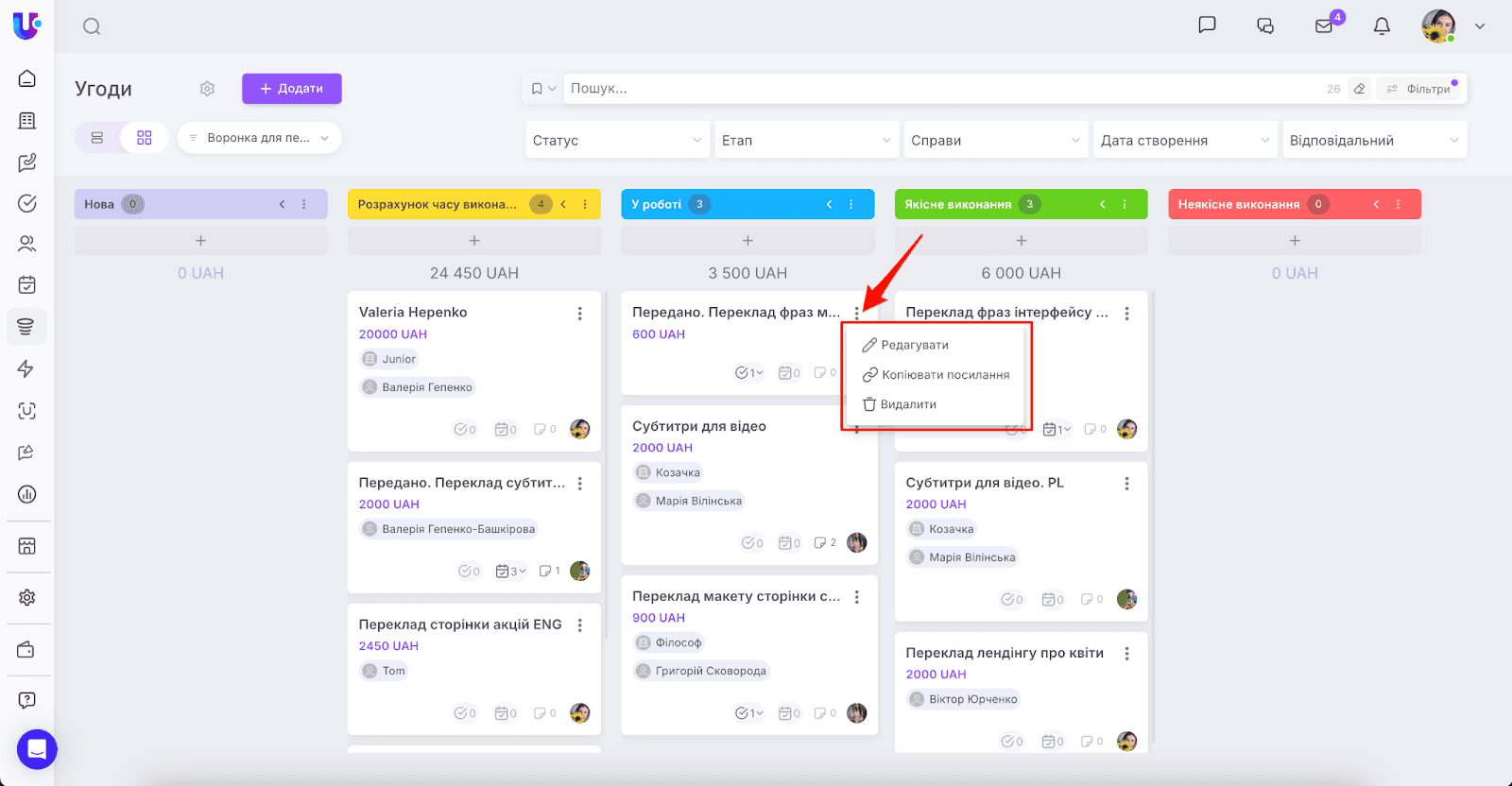Switch to kanban board view toggle

point(145,138)
